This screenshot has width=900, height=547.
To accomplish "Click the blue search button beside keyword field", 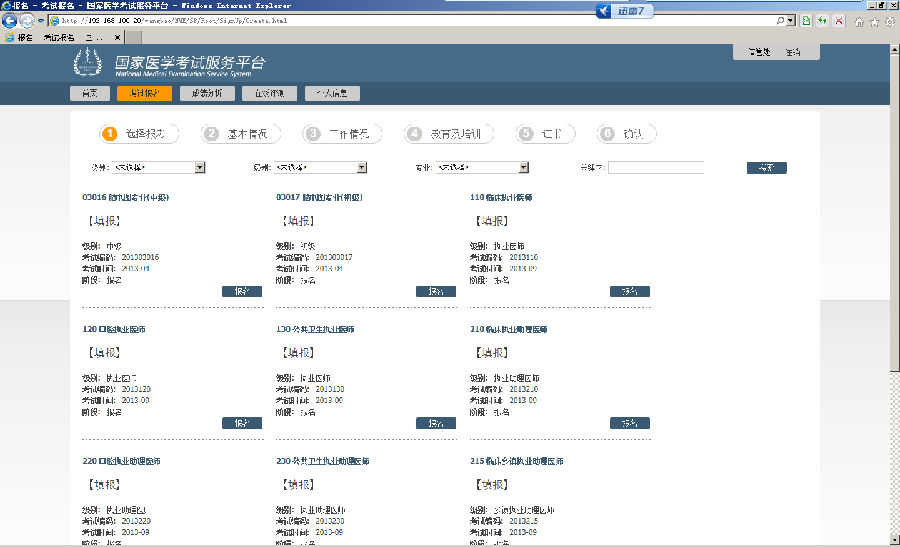I will click(x=767, y=168).
